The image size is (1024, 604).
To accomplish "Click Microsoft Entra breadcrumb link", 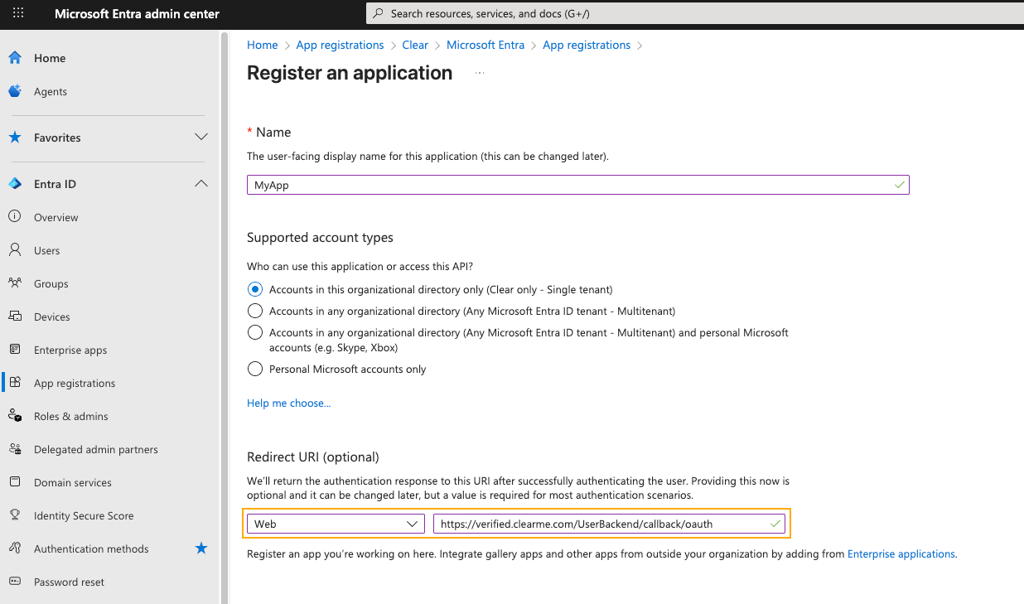I will click(x=485, y=45).
